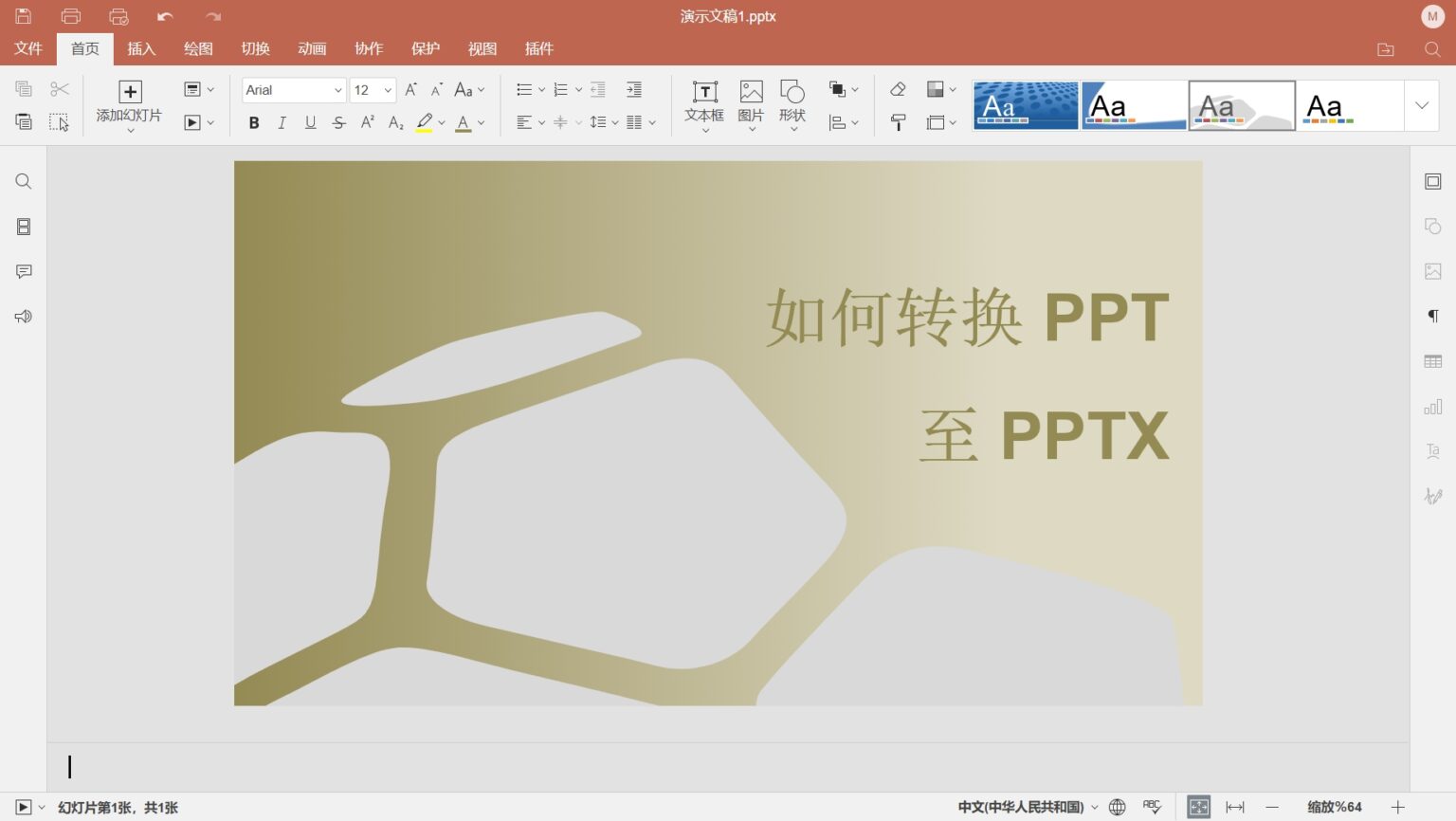1456x821 pixels.
Task: Open the font size 12 dropdown
Action: tap(387, 89)
